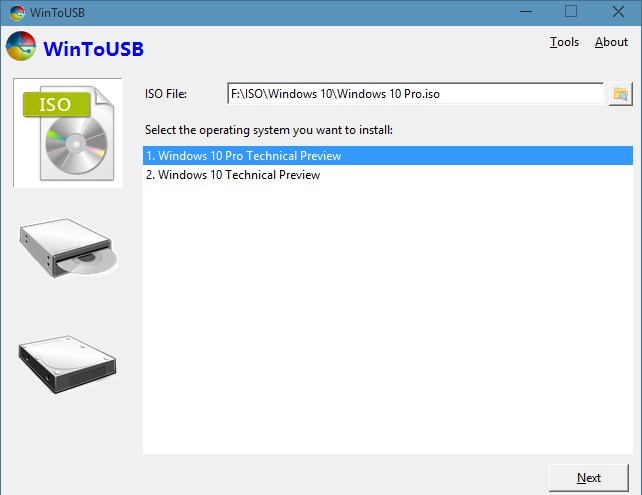Choose the second entry, Windows 10 Technical Preview
642x495 pixels.
(x=240, y=175)
